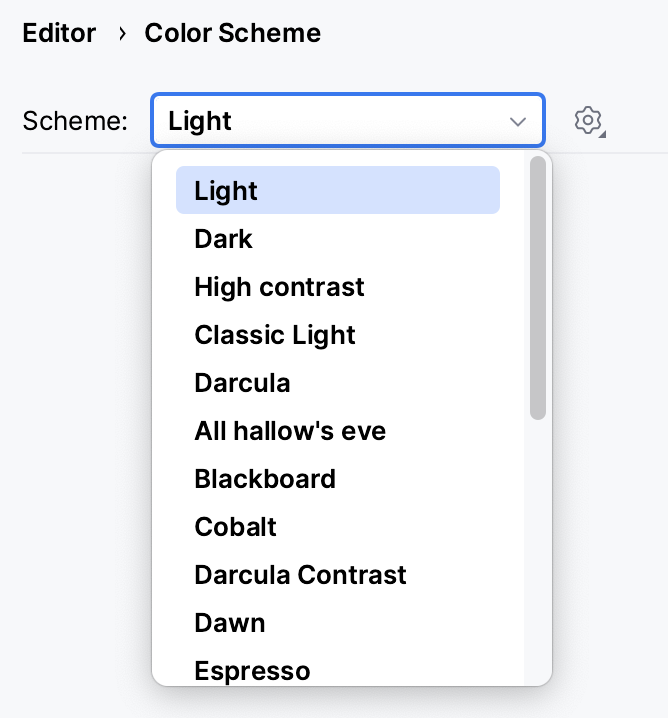Select Classic Light scheme
668x718 pixels.
(x=275, y=335)
